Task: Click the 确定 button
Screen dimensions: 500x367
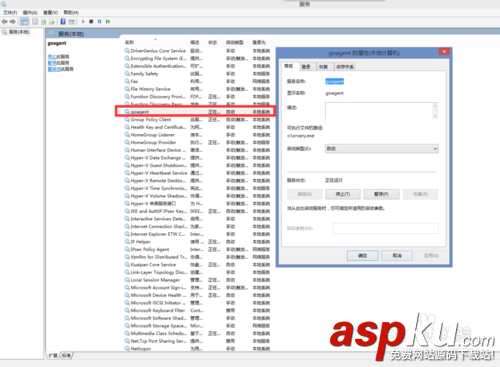Action: 362,256
